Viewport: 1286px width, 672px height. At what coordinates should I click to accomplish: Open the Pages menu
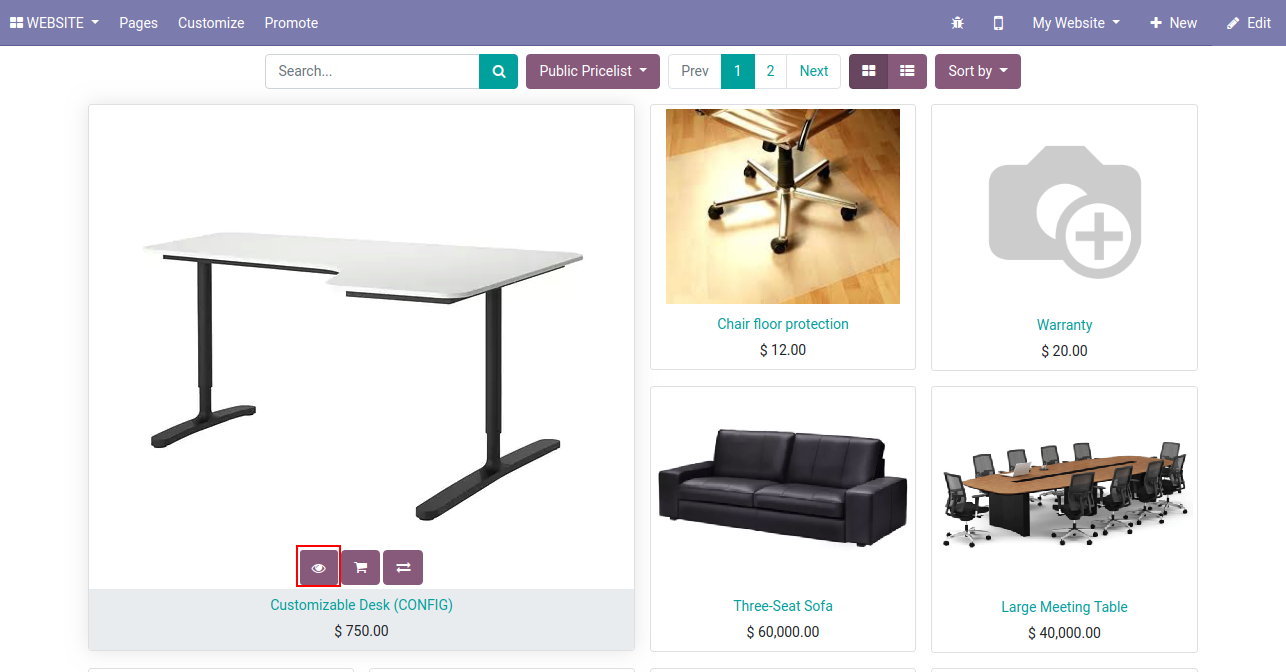click(138, 23)
